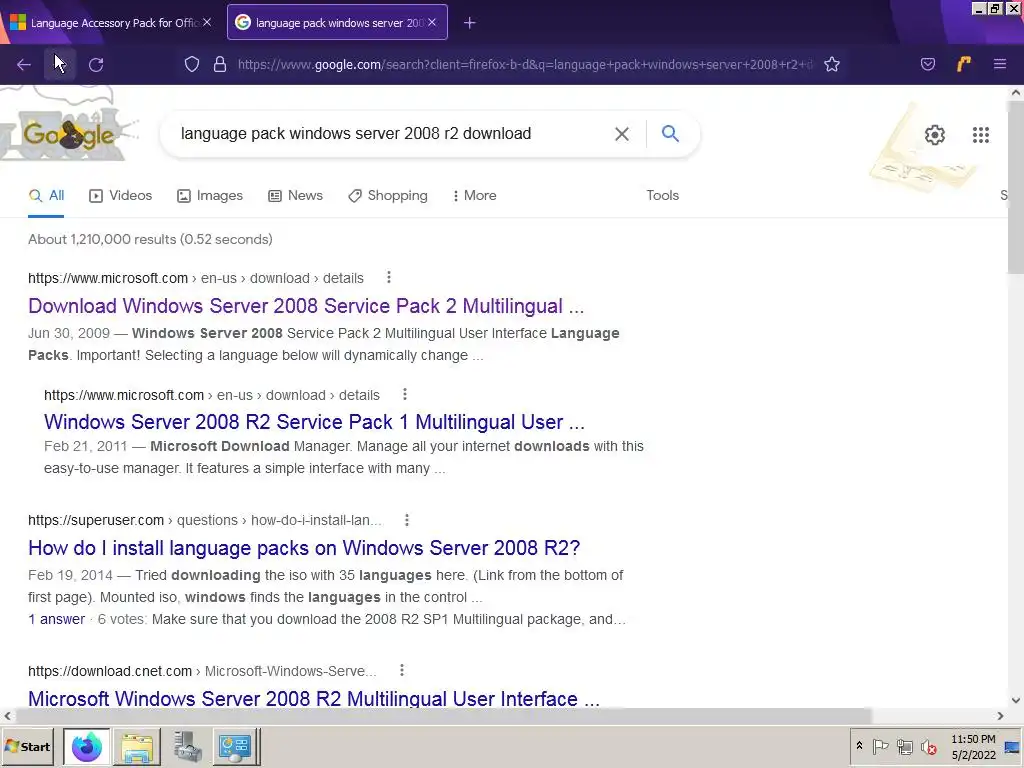
Task: Open Action Center flag icon in tray
Action: click(880, 746)
